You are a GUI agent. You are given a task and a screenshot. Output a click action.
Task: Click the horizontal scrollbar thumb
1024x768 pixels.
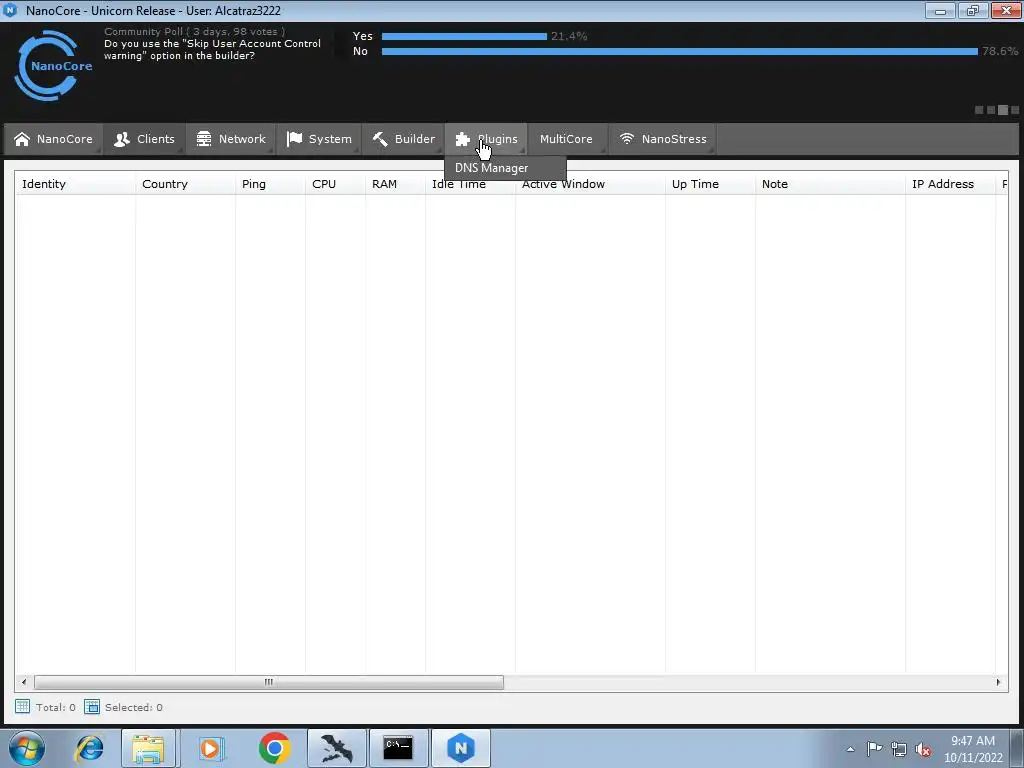pyautogui.click(x=268, y=682)
